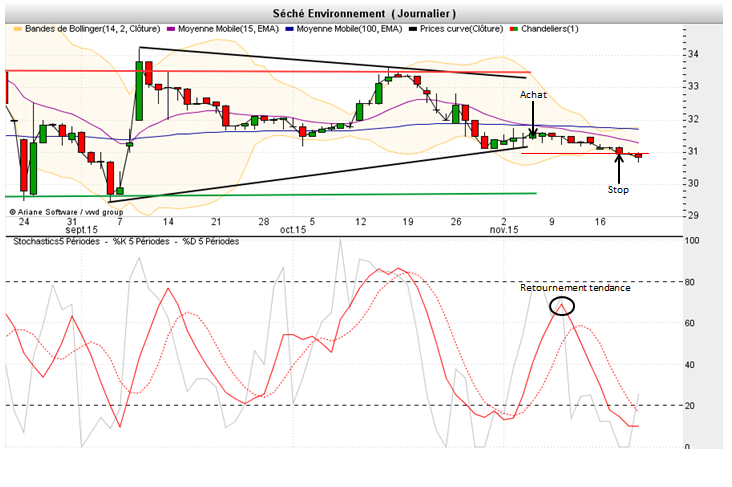Screen dimensions: 732x487
Task: Click the '%D 5 Périodes' indicator label
Action: (x=211, y=241)
